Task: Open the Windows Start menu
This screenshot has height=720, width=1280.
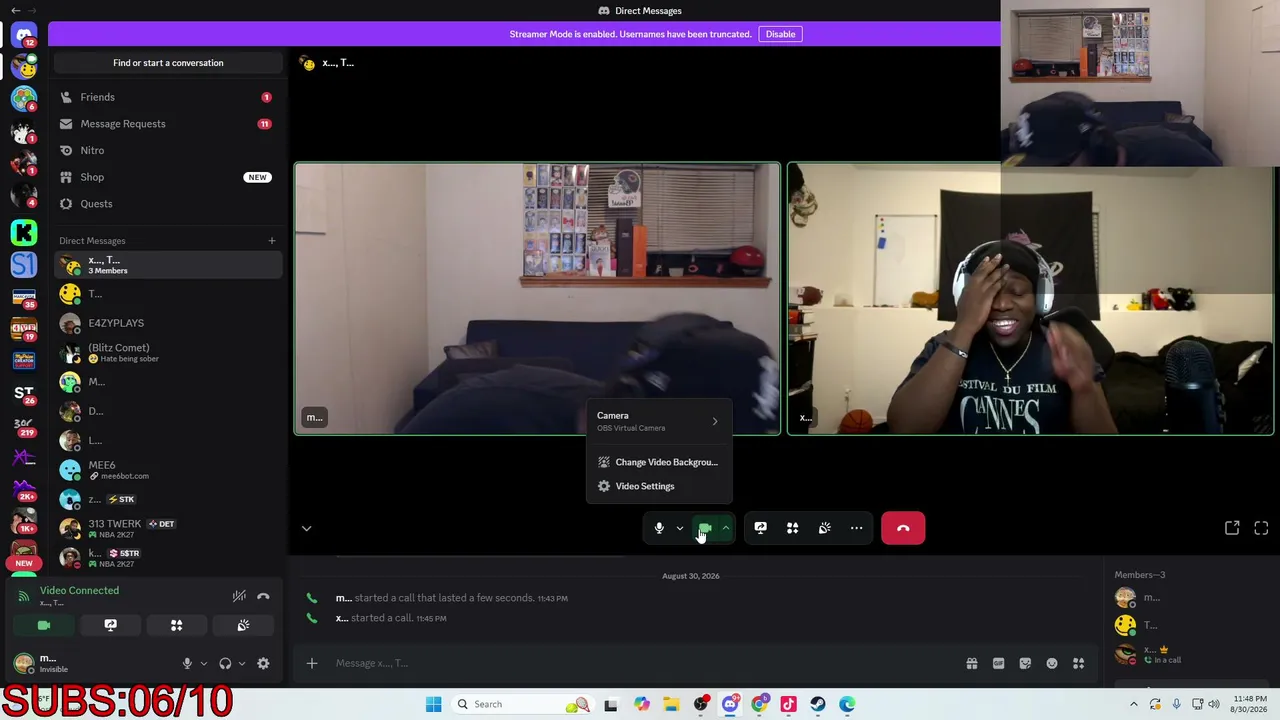Action: (433, 704)
